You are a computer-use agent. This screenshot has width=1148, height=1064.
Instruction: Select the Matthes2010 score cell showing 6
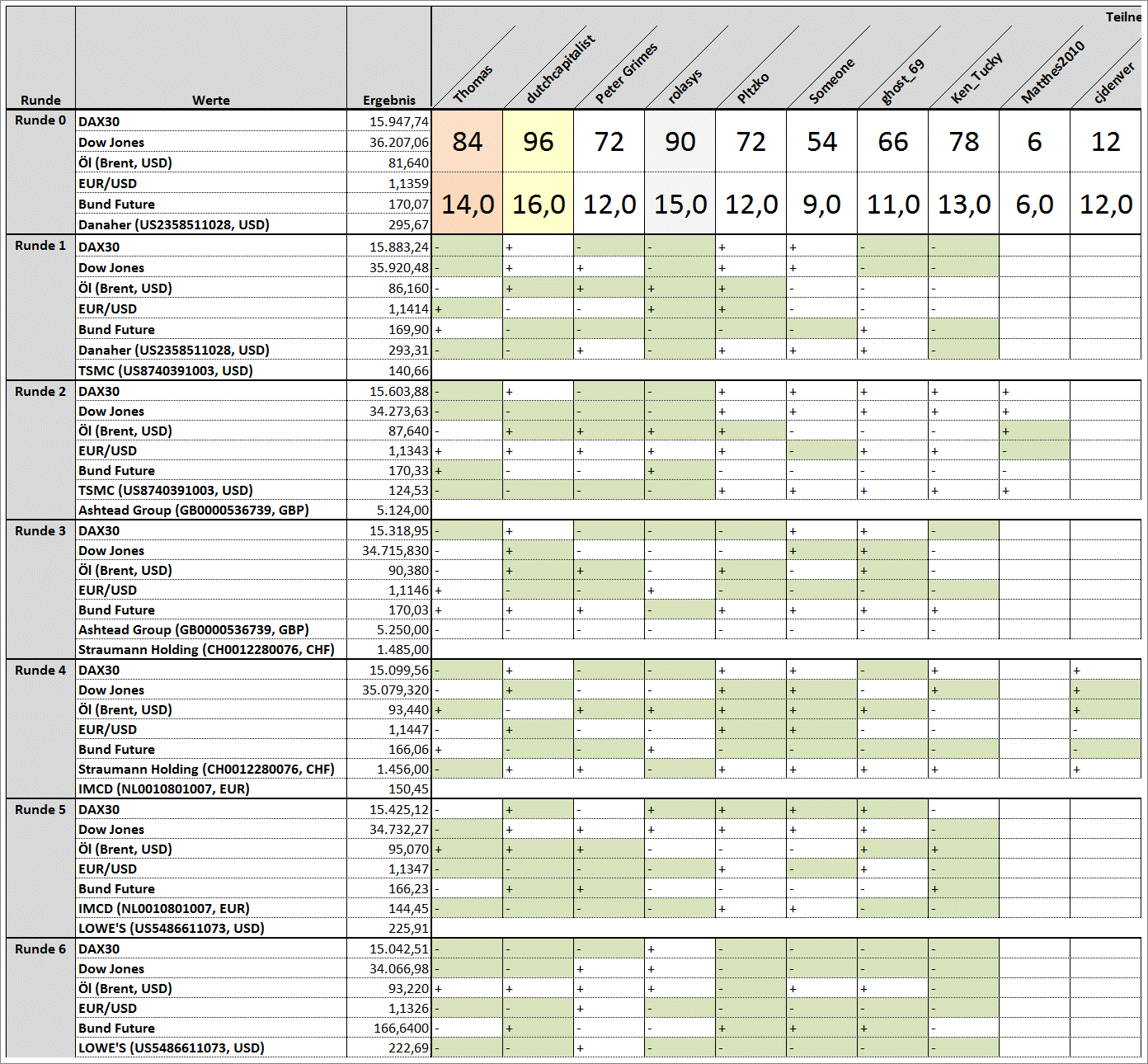click(1034, 141)
